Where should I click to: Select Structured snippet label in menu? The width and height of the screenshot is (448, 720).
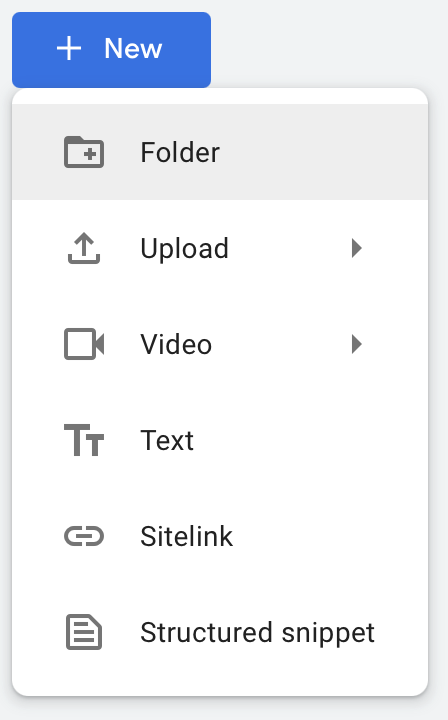click(258, 633)
